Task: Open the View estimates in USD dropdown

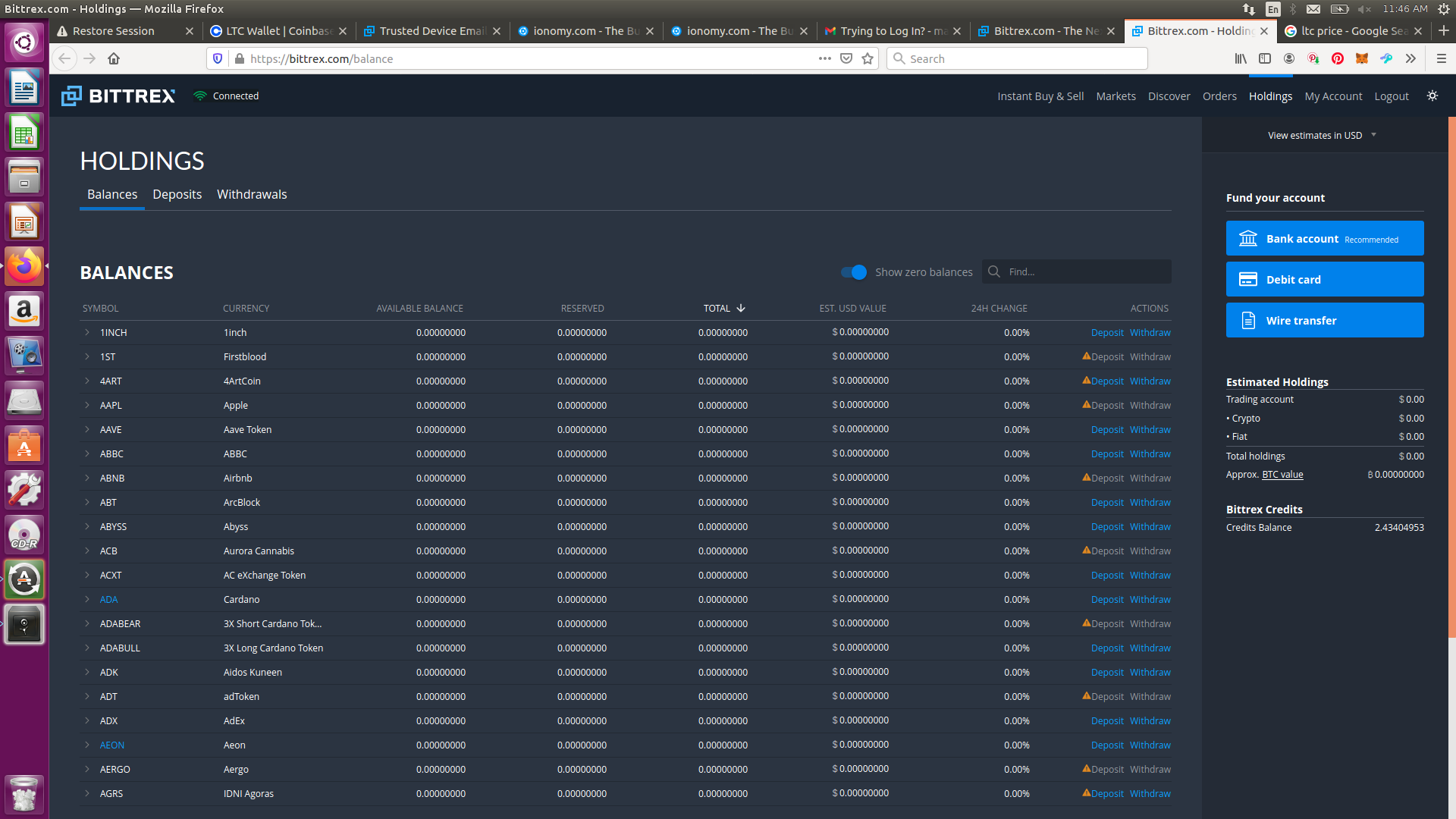Action: 1321,136
